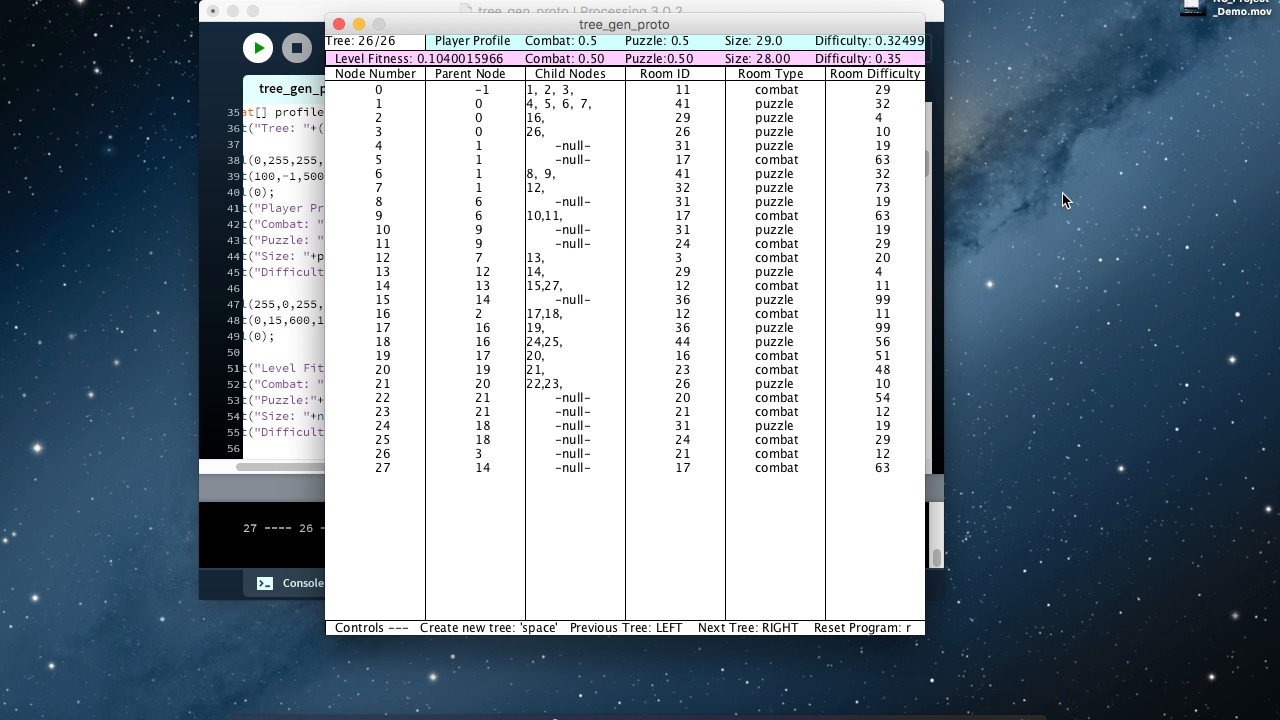Click the 'Level Fitness: 0.1040015966' value
This screenshot has height=720, width=1280.
tap(419, 59)
